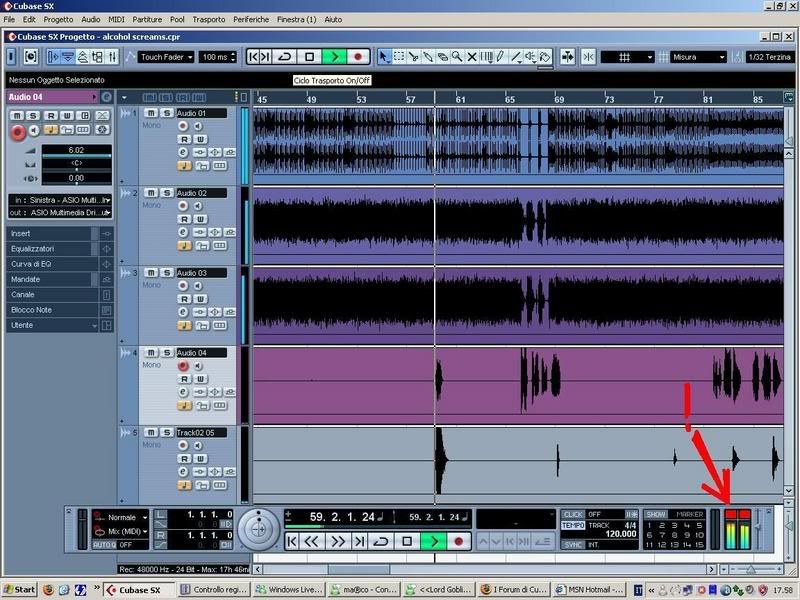
Task: Open the Audio menu
Action: [x=91, y=19]
